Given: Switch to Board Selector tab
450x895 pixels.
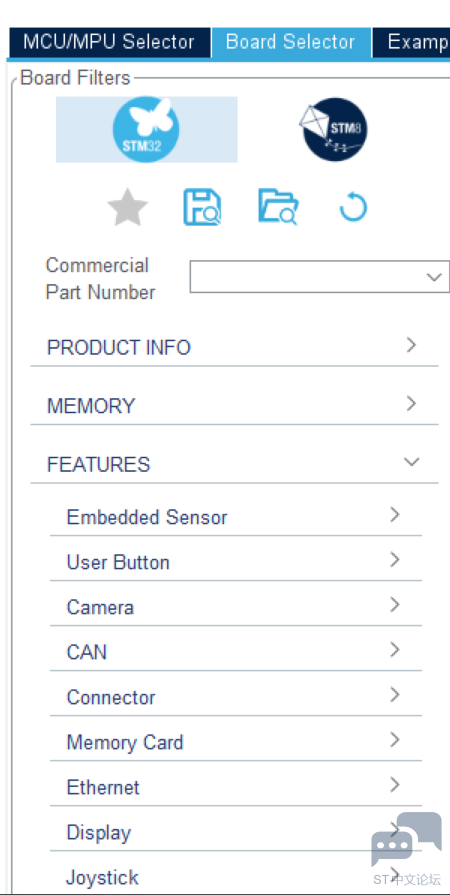Looking at the screenshot, I should 291,42.
